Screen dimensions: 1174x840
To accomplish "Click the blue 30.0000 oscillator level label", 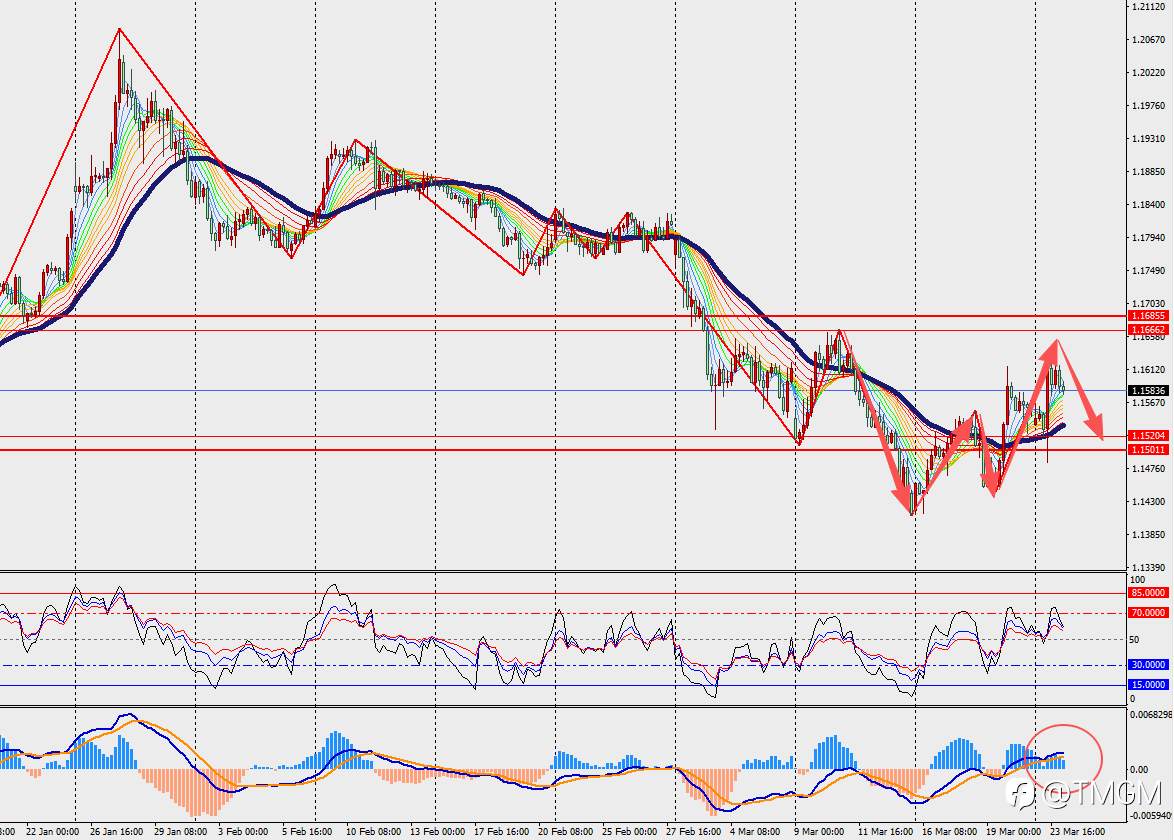I will pyautogui.click(x=1149, y=665).
